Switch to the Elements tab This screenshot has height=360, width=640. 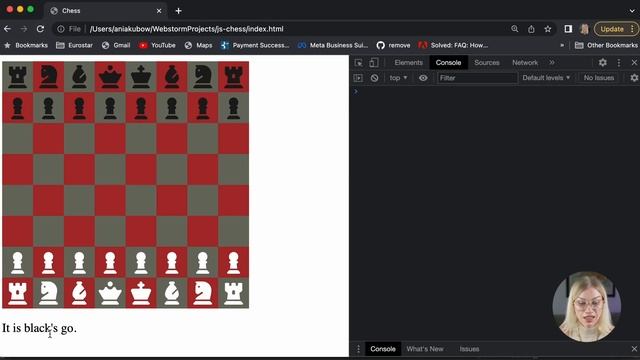pos(408,62)
